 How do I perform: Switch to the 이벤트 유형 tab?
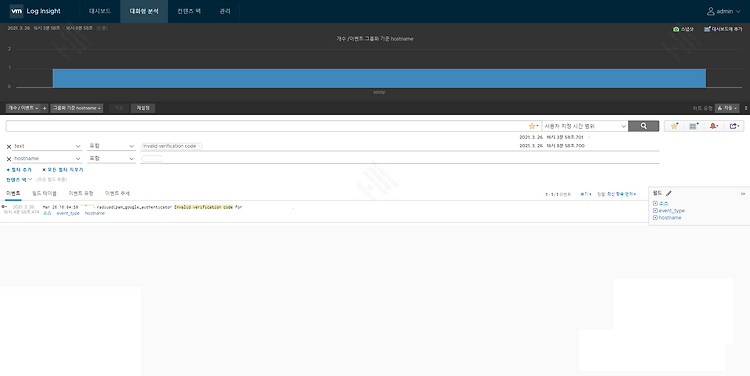click(80, 194)
